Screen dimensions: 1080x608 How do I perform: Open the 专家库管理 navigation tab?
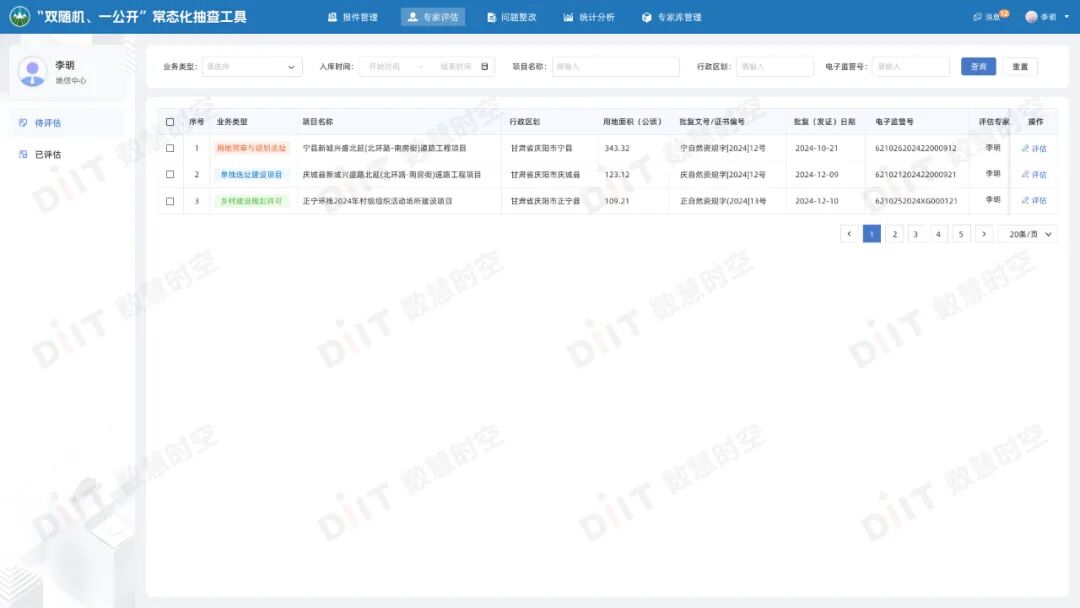pos(672,17)
